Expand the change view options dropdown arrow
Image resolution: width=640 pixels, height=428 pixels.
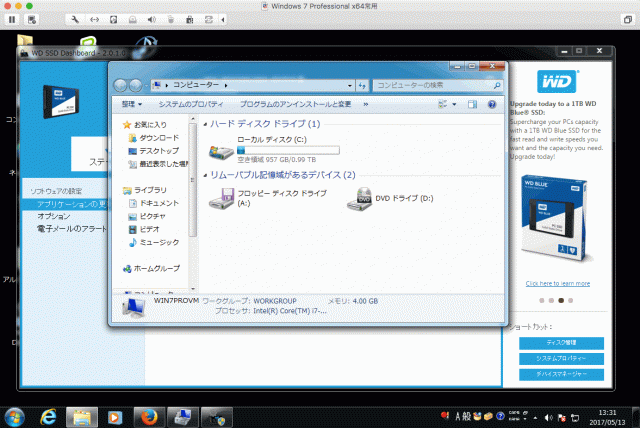coord(455,104)
